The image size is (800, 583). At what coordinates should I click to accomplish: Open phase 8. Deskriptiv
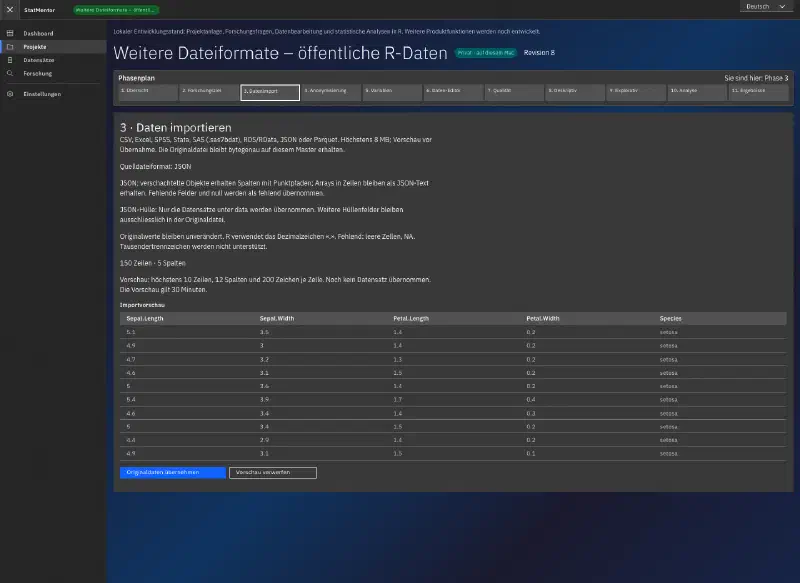[576, 92]
